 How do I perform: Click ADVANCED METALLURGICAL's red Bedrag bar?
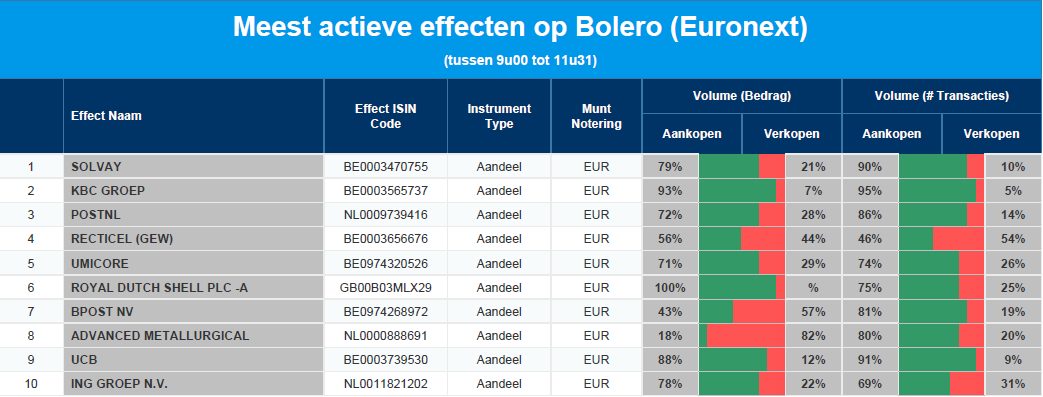(x=746, y=336)
